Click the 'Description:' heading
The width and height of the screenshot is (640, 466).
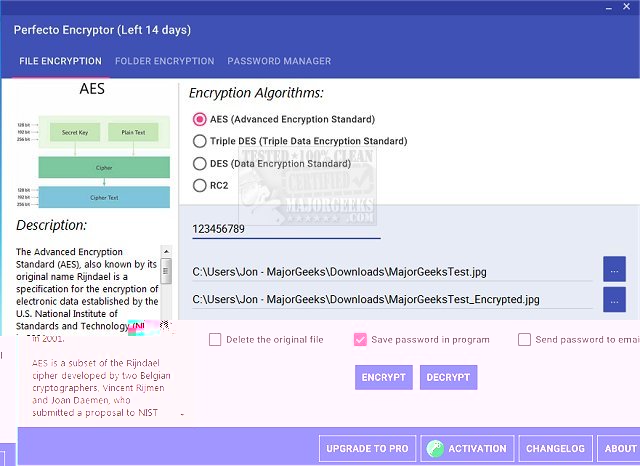pyautogui.click(x=51, y=225)
